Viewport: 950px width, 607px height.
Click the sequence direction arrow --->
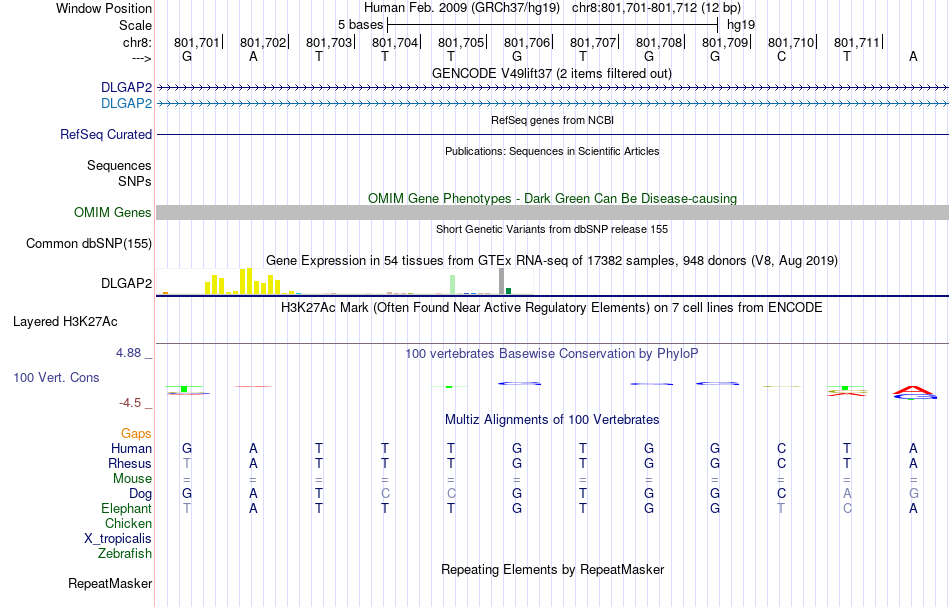pyautogui.click(x=141, y=58)
